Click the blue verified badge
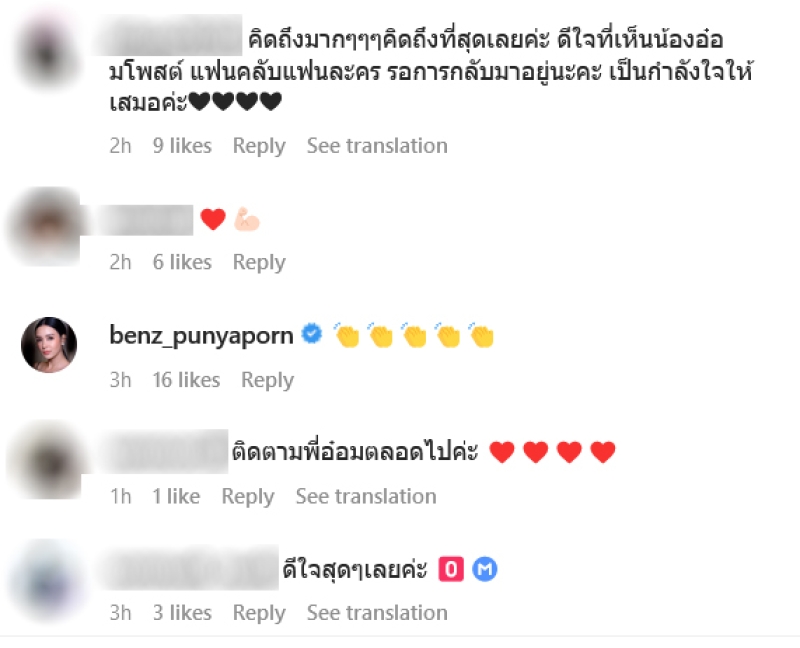The width and height of the screenshot is (800, 648). click(312, 334)
